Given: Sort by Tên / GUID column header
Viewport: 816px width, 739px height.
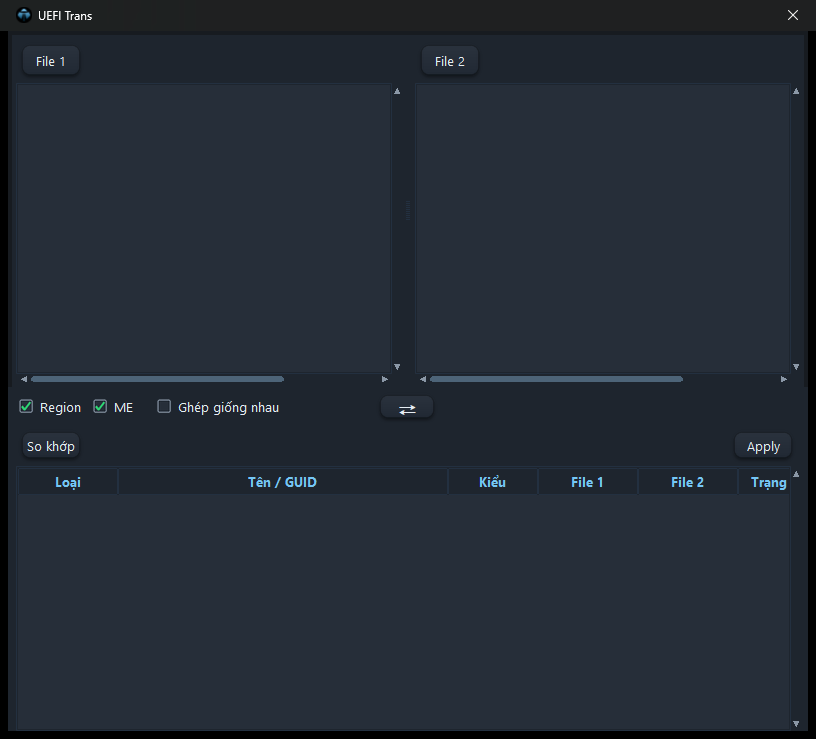Looking at the screenshot, I should pos(283,482).
